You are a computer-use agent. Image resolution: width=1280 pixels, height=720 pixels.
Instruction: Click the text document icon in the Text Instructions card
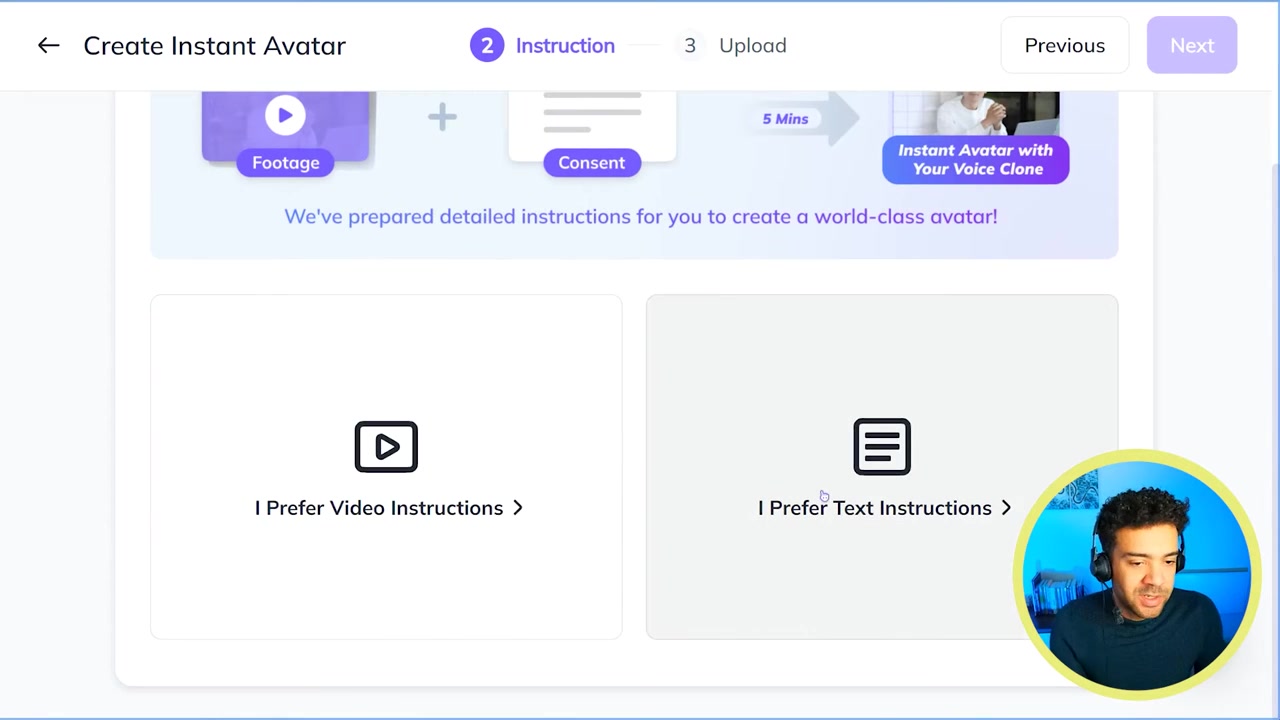pyautogui.click(x=882, y=447)
